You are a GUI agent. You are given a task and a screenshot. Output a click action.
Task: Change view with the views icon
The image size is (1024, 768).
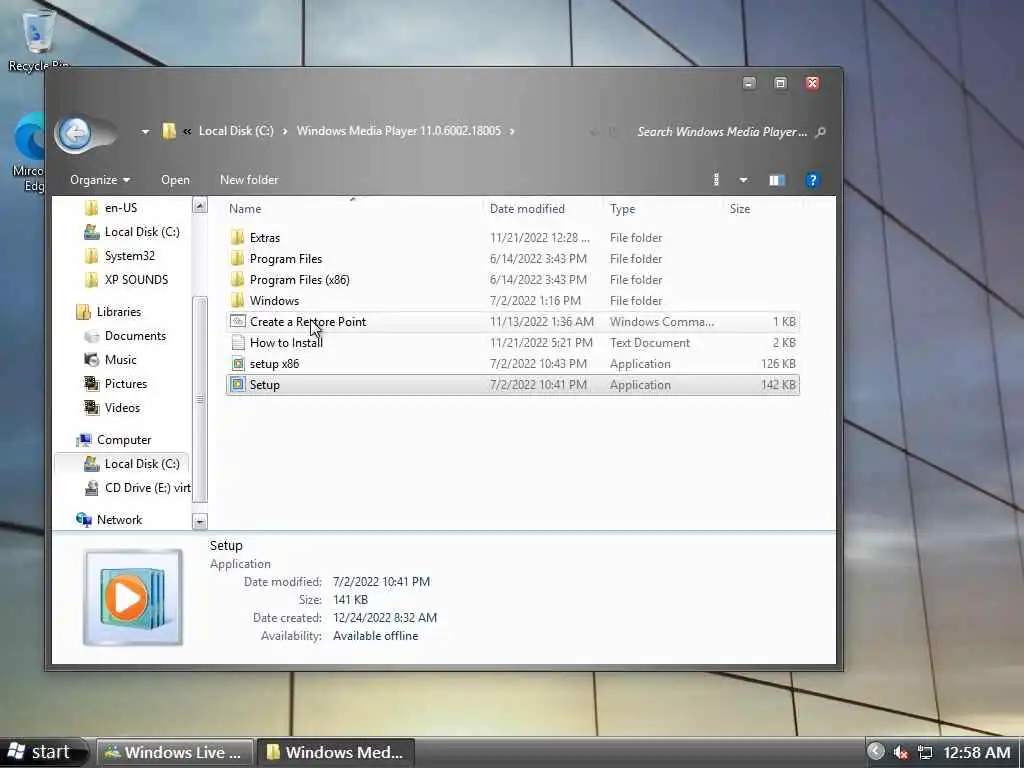click(716, 180)
